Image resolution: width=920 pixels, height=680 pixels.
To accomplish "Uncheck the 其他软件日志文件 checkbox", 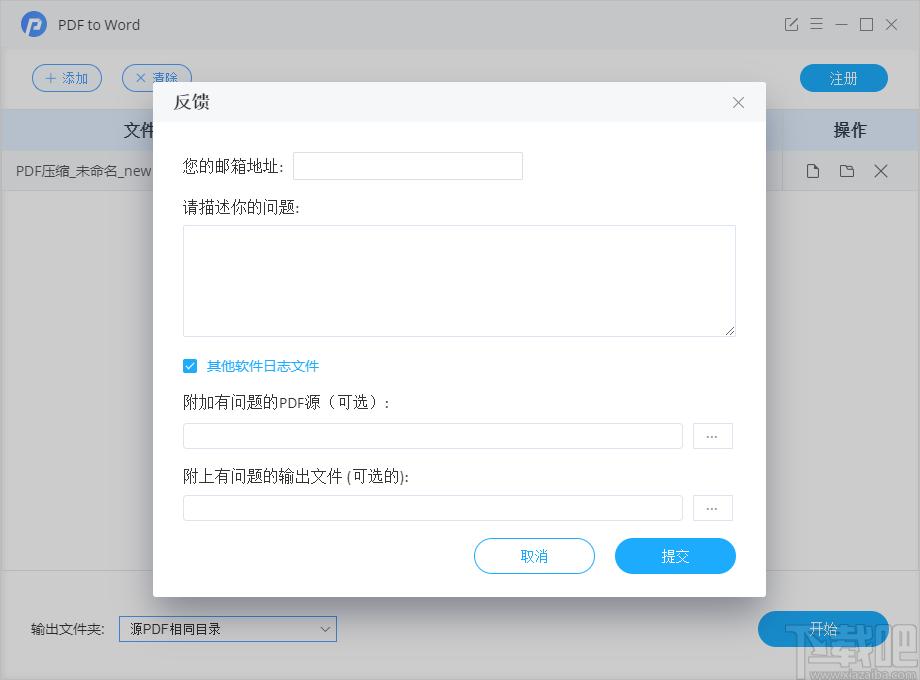I will [190, 366].
